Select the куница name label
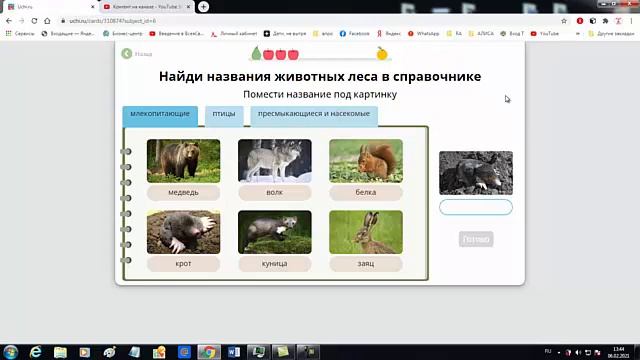 [275, 264]
